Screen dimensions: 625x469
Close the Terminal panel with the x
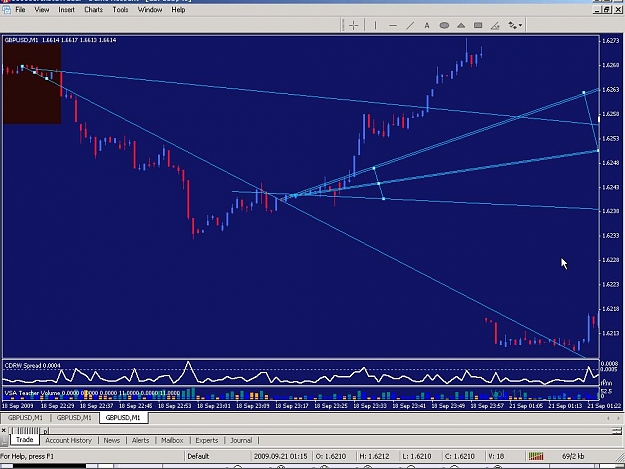[x=4, y=430]
